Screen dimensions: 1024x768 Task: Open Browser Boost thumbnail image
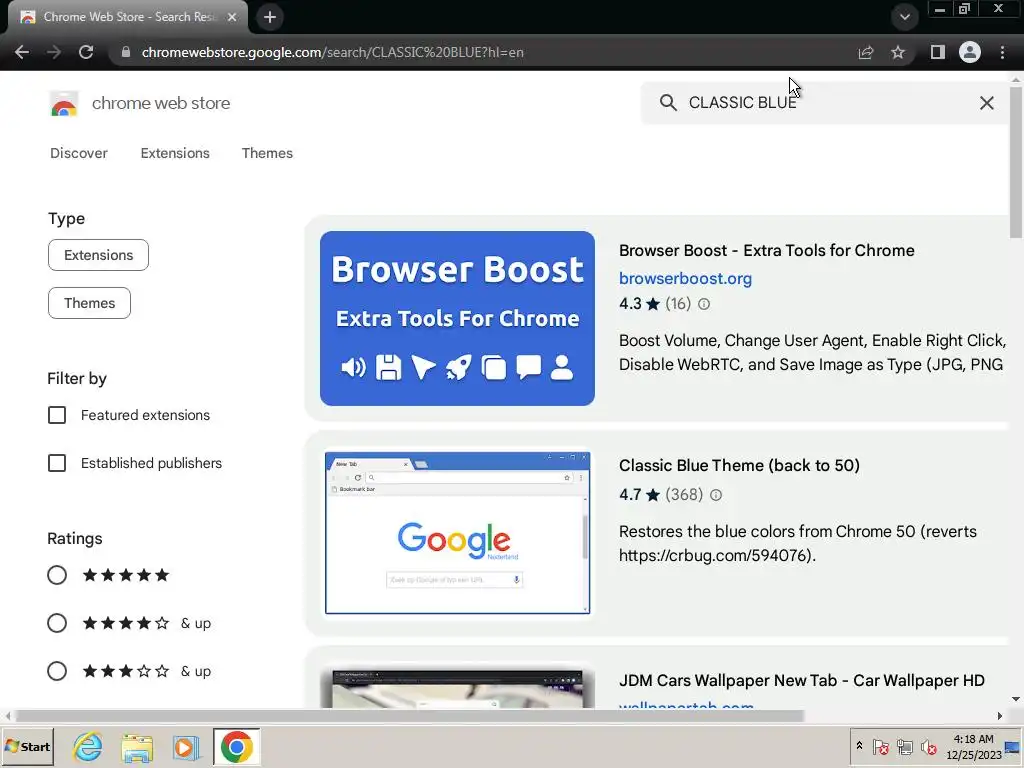(457, 318)
